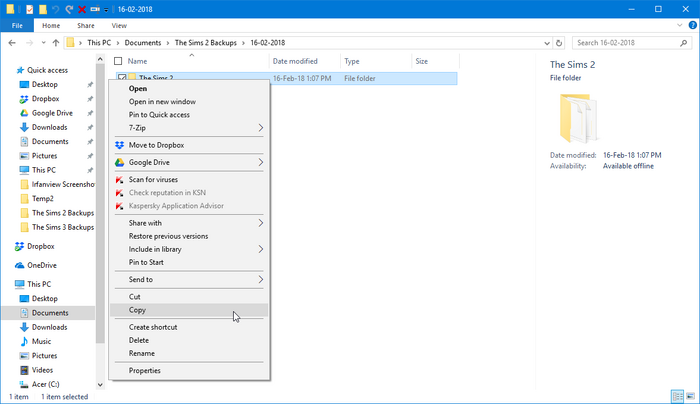
Task: Switch to details view button in status bar
Action: tap(678, 396)
